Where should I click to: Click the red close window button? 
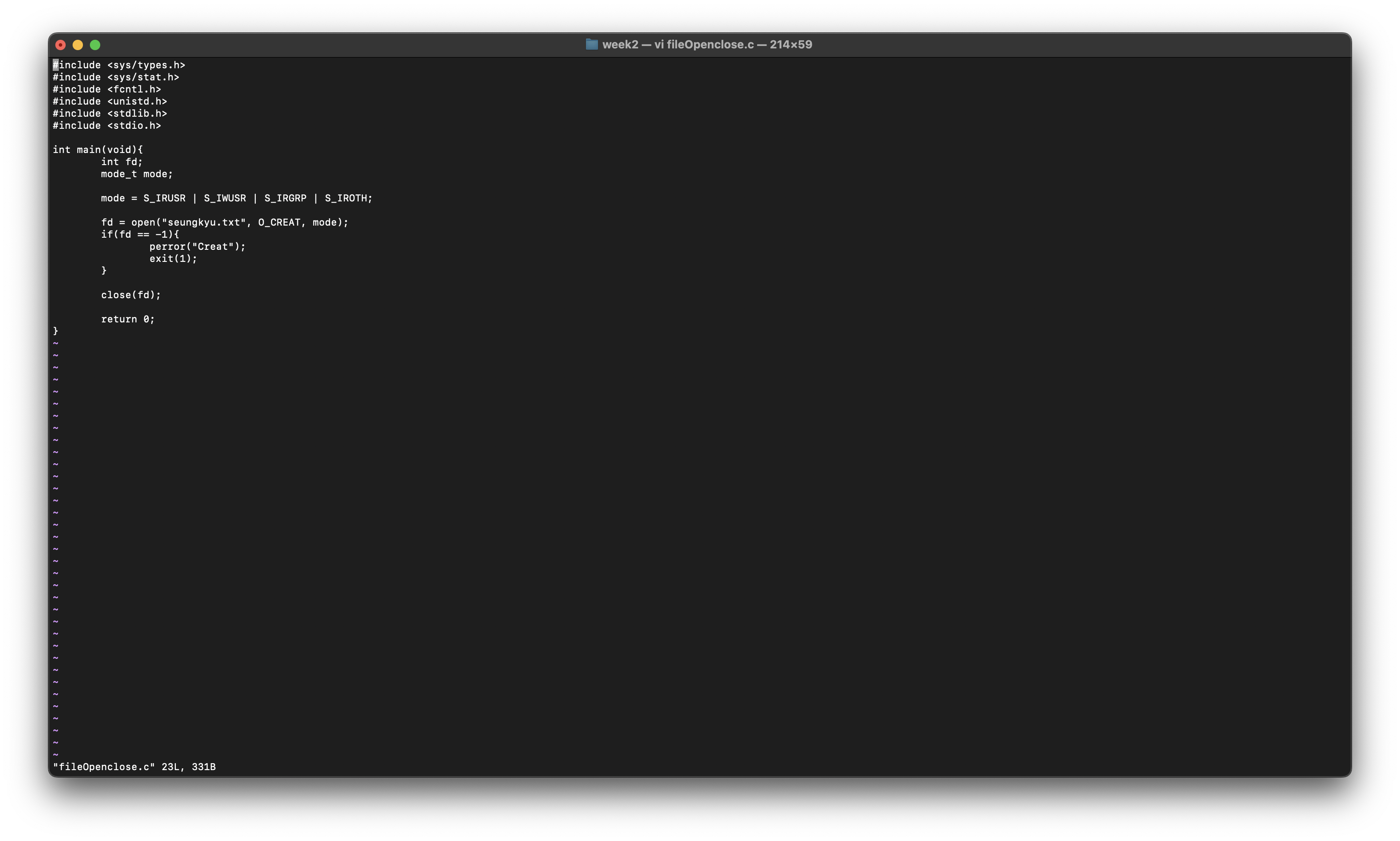coord(60,45)
